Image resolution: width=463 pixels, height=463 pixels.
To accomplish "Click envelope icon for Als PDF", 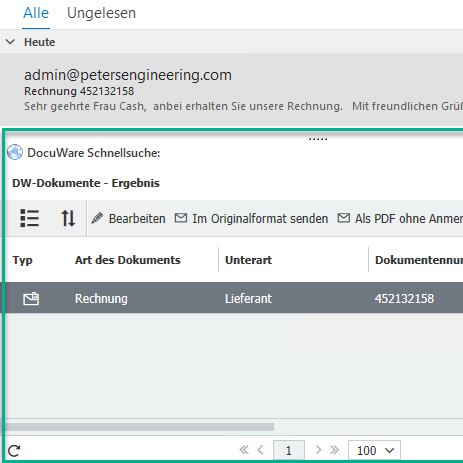I will 344,218.
